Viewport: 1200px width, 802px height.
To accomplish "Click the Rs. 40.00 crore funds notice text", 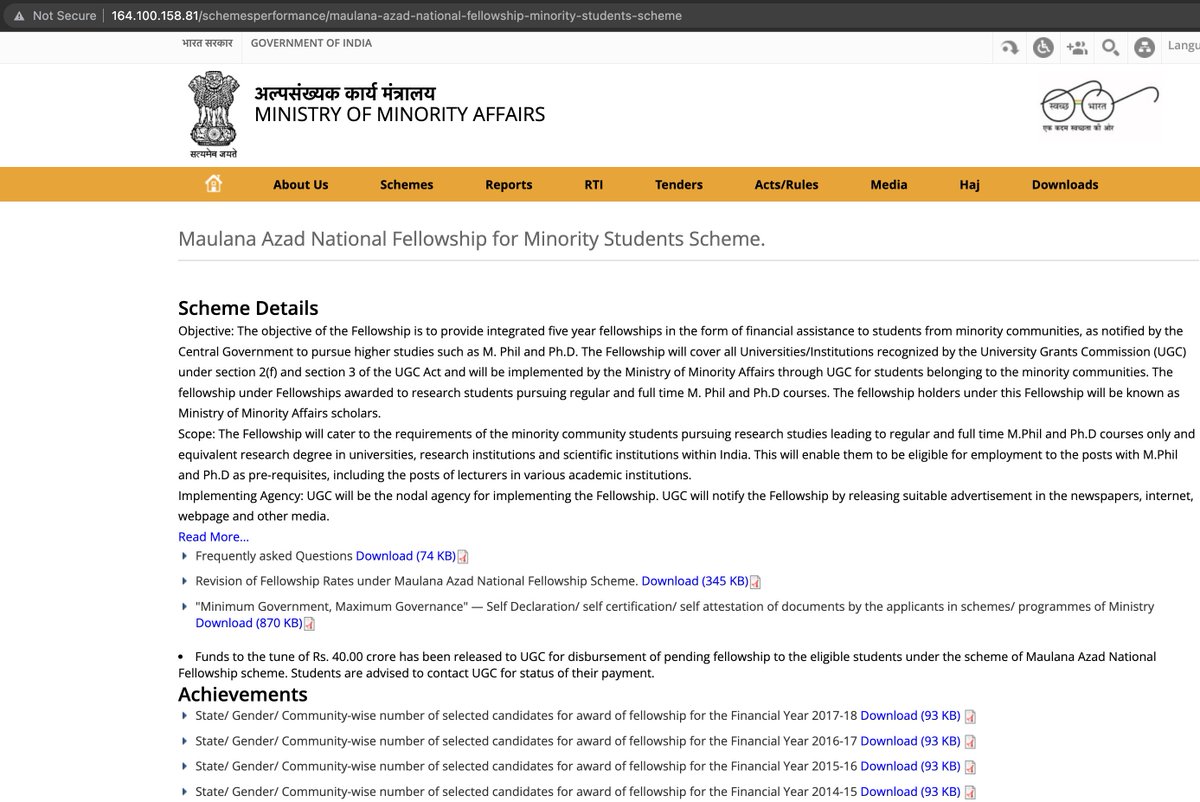I will [667, 665].
